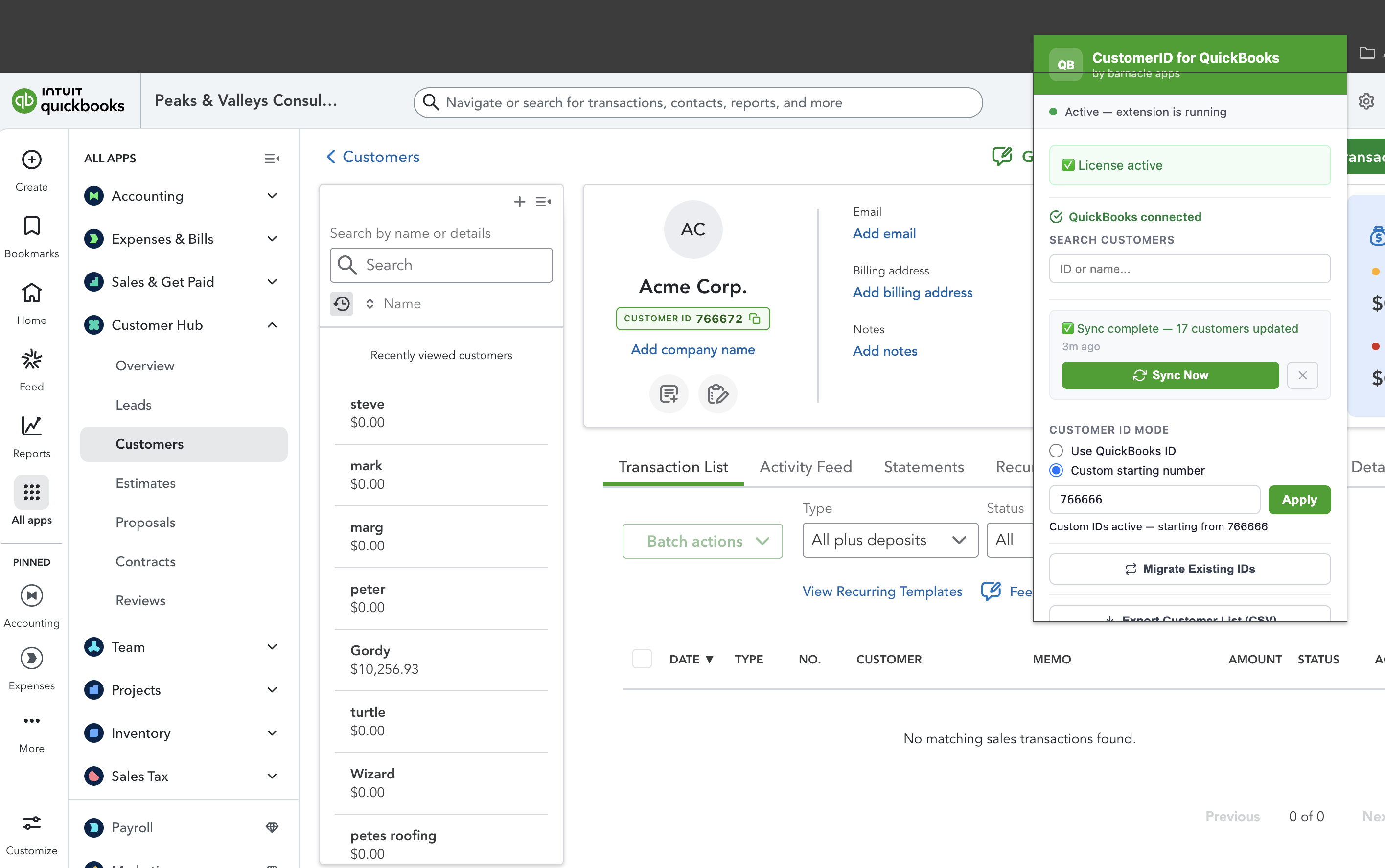The image size is (1385, 868).
Task: Click the create transaction icon under Acme Corp.
Action: pyautogui.click(x=669, y=394)
